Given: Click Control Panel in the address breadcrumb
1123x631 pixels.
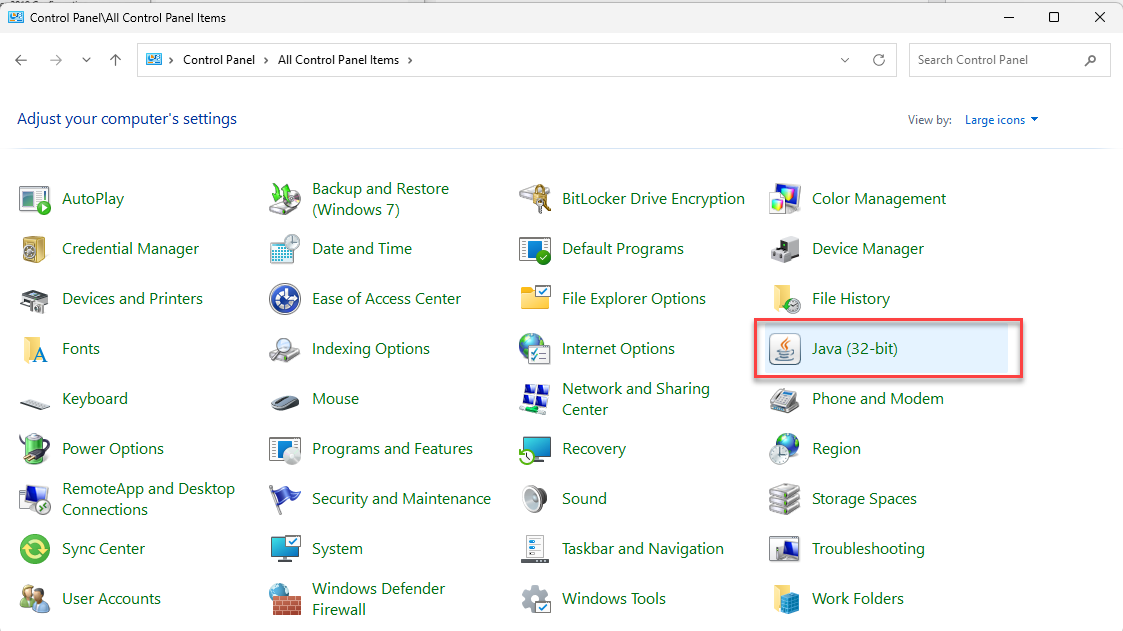Looking at the screenshot, I should [x=218, y=60].
